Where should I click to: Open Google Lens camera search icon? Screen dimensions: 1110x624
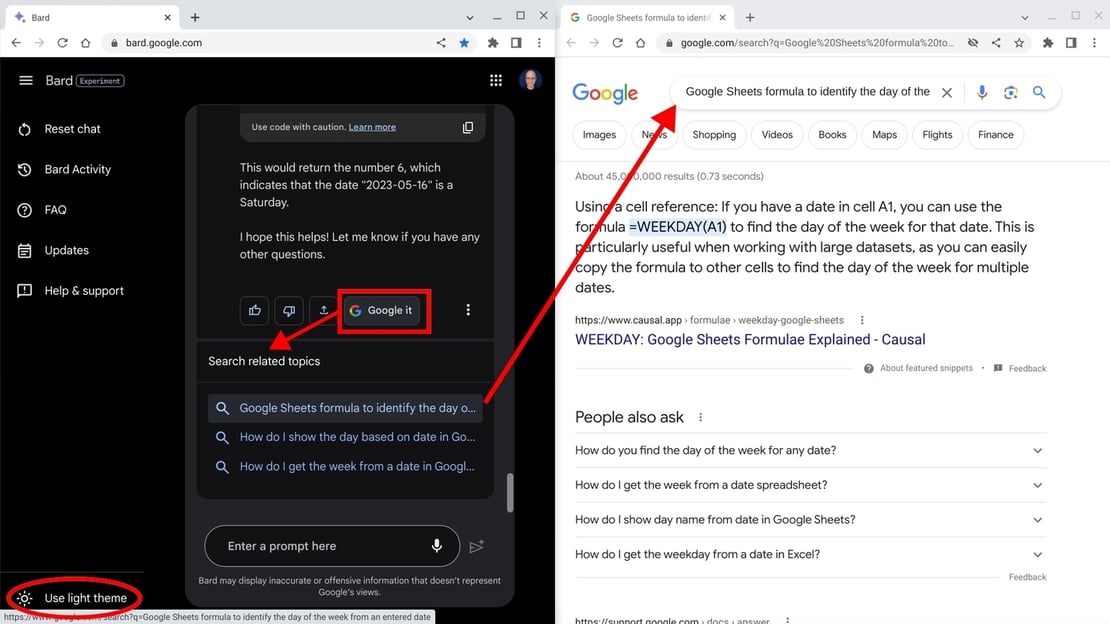pos(1010,91)
